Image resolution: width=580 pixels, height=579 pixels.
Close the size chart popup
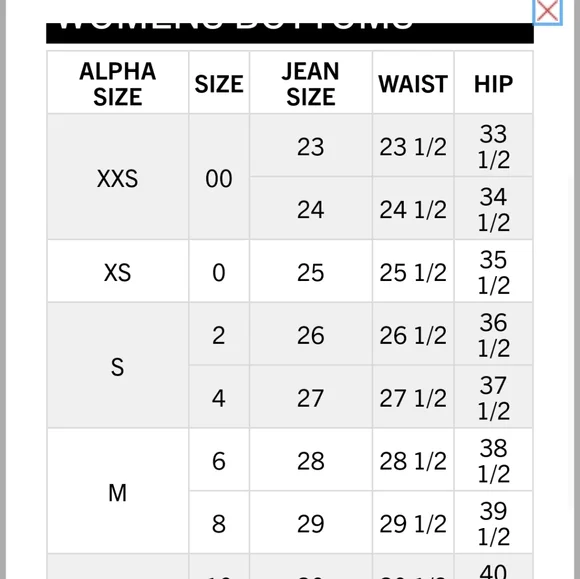547,11
